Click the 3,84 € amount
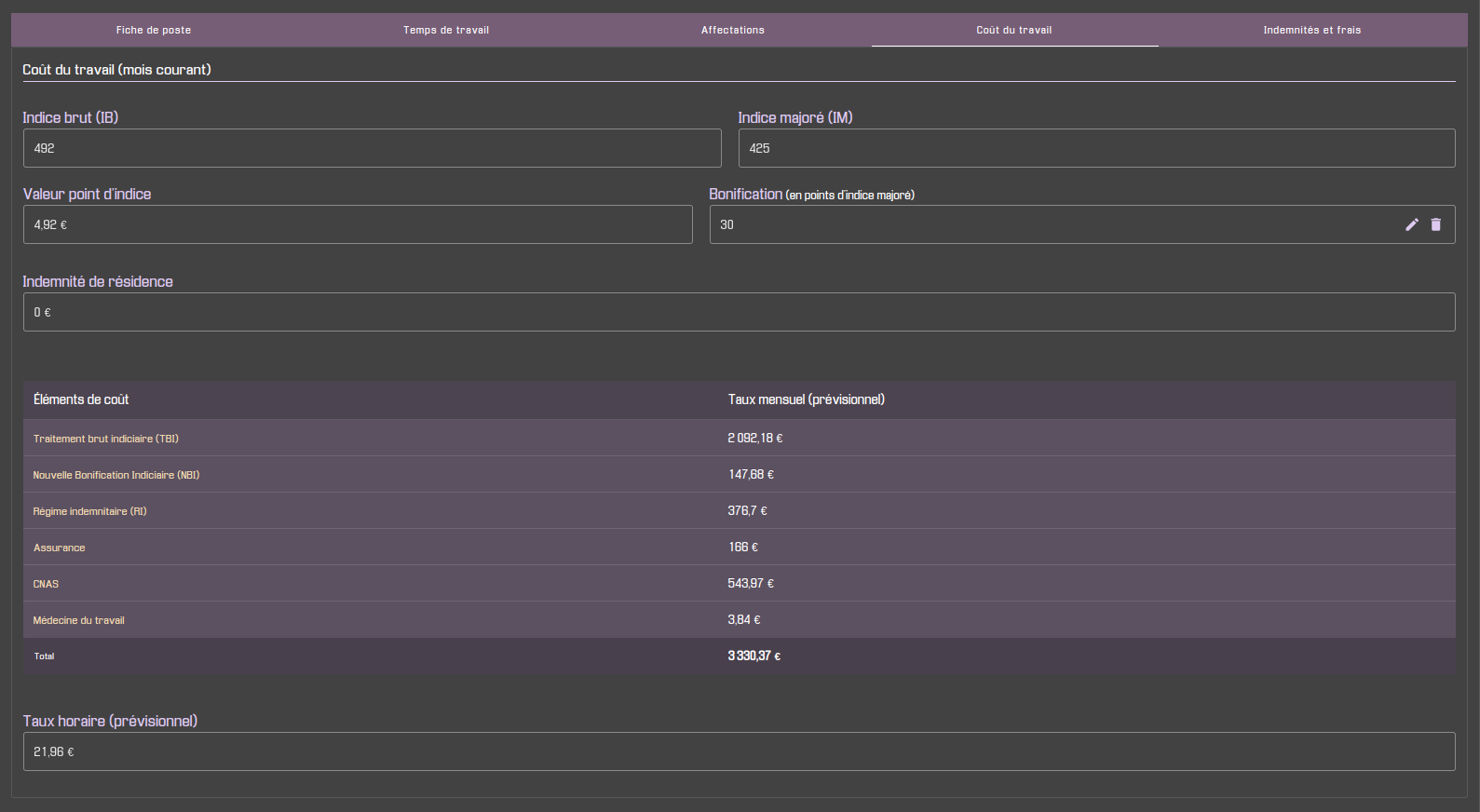 [x=744, y=619]
